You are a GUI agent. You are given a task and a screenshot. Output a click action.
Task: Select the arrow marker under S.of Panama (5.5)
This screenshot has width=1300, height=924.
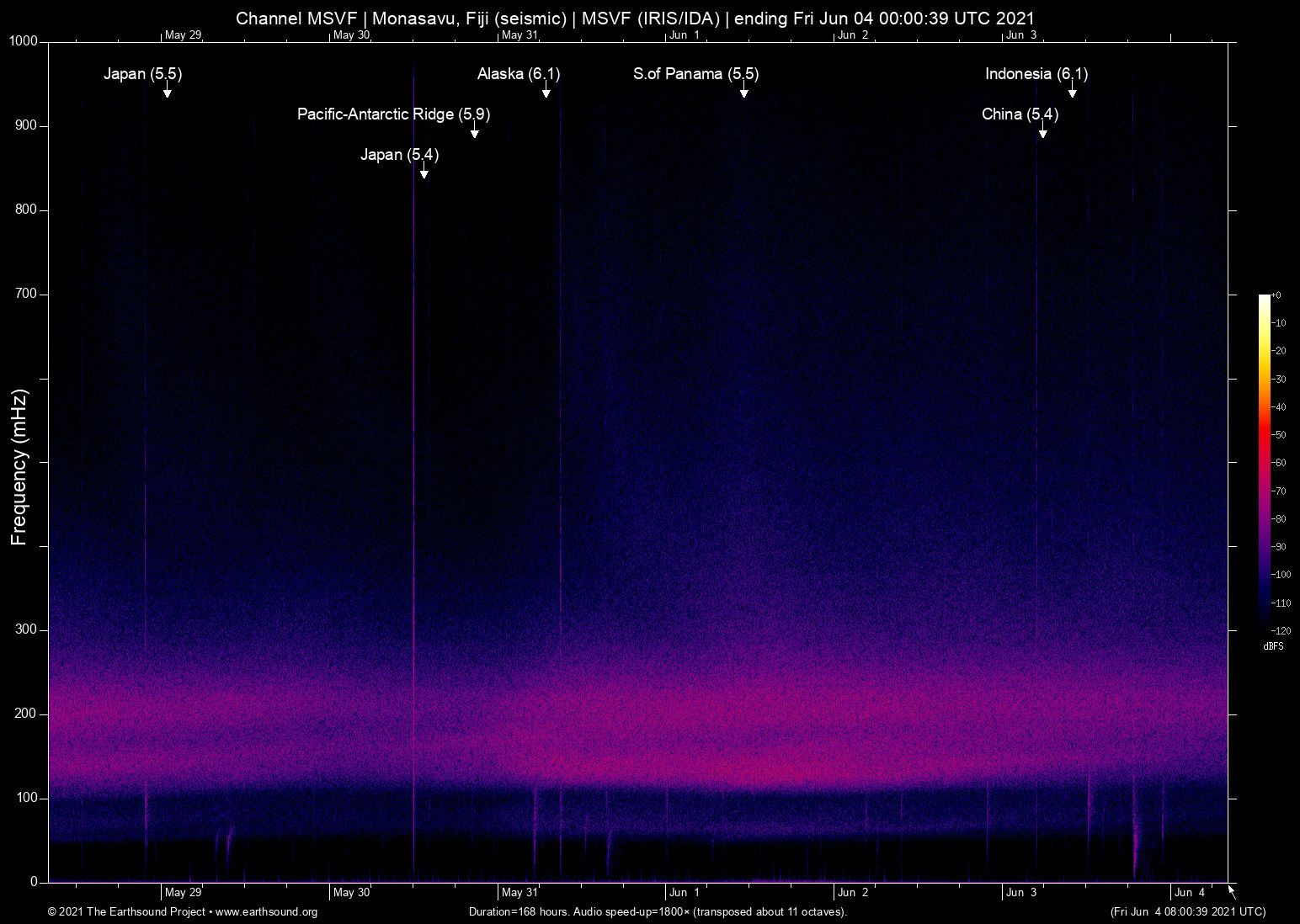coord(744,91)
